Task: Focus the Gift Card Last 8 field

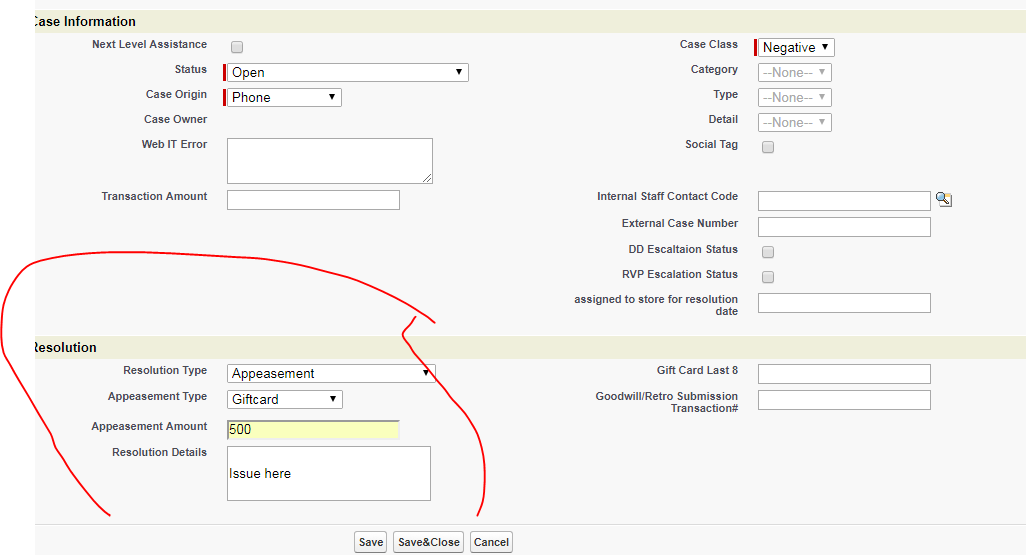Action: point(844,374)
